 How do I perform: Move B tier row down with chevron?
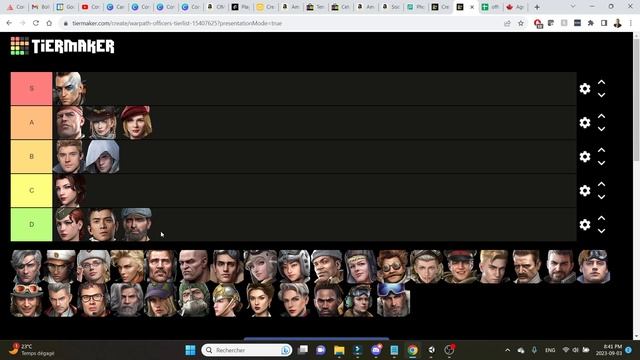(x=601, y=162)
